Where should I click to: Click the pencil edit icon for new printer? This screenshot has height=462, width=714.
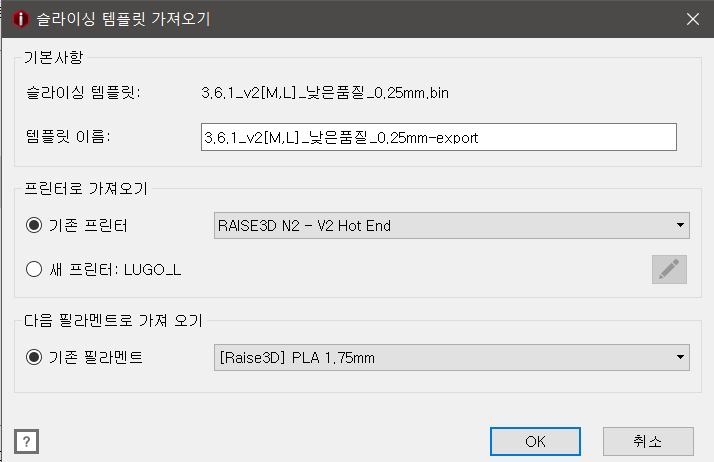(x=669, y=269)
